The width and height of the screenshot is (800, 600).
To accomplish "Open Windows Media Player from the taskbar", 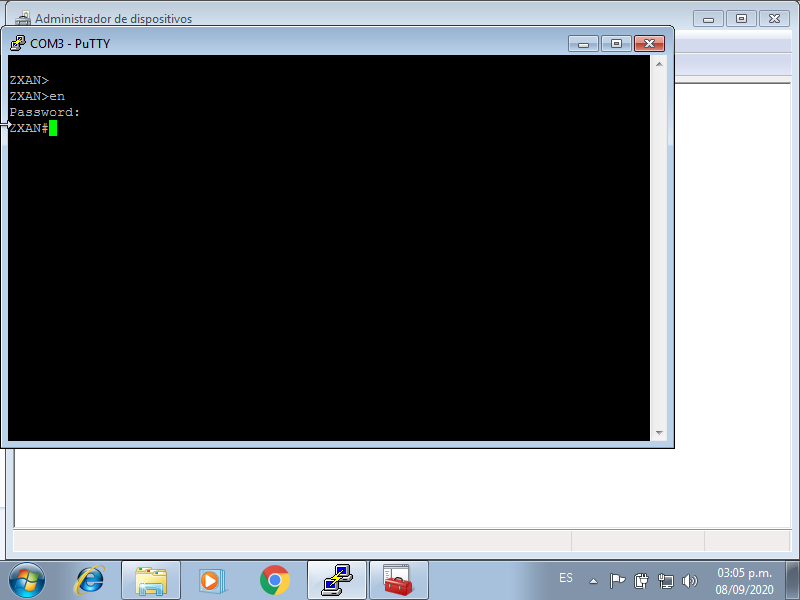I will point(212,580).
